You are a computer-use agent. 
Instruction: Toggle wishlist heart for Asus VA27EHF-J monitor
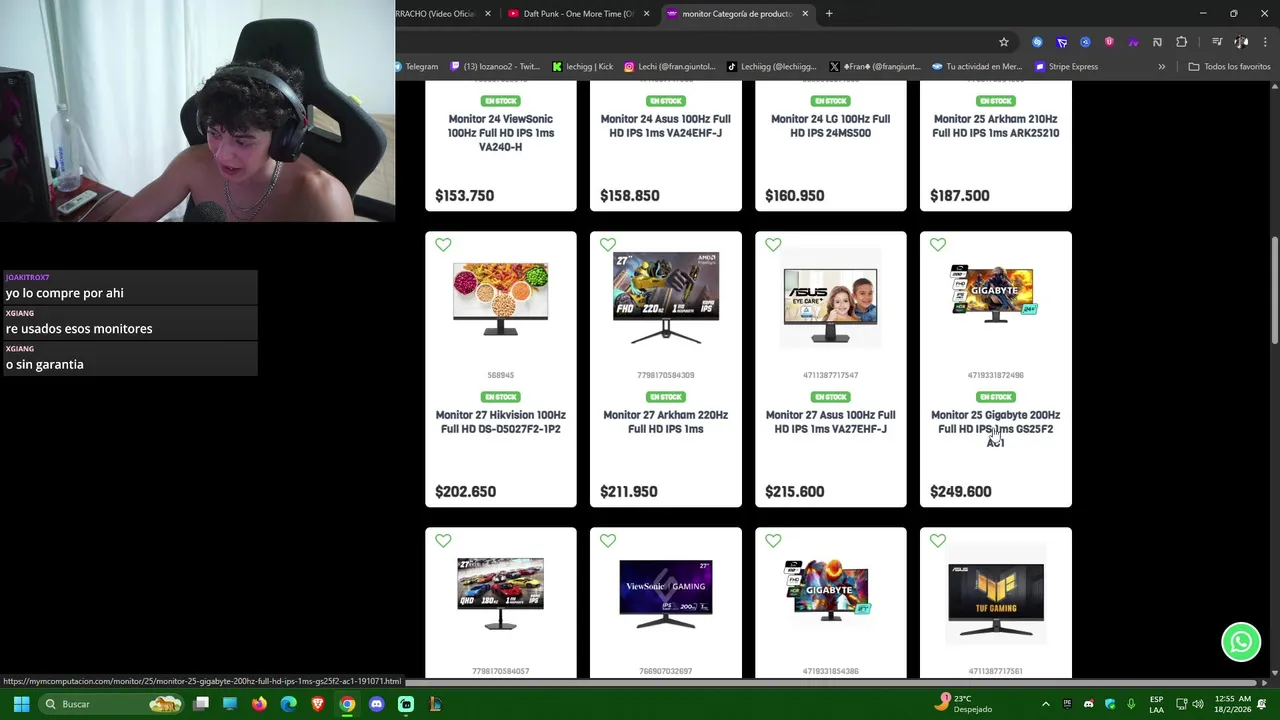tap(773, 245)
